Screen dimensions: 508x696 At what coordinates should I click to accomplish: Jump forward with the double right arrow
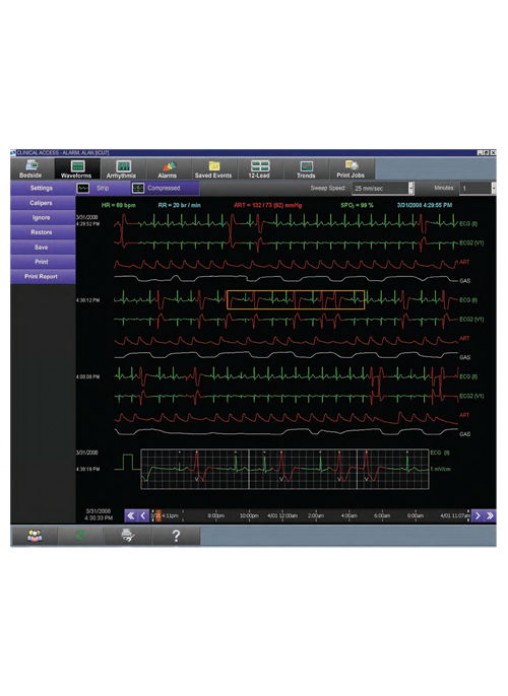coord(490,516)
